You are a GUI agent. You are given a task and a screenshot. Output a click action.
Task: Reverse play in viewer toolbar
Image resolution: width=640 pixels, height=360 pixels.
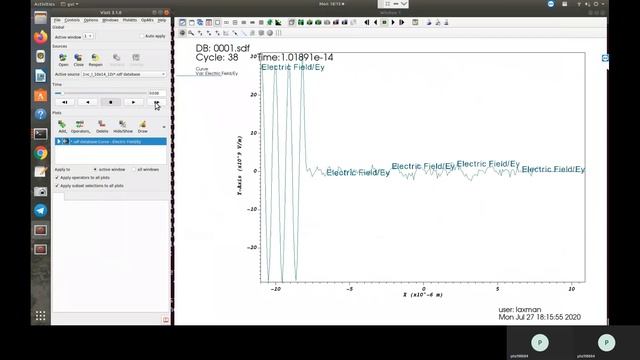pos(376,22)
